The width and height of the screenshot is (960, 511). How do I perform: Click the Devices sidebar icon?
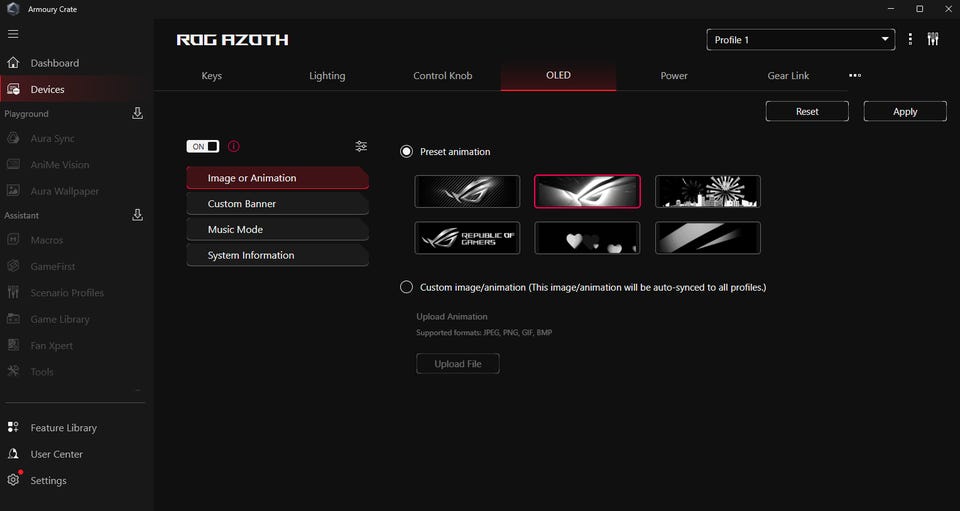pos(13,89)
